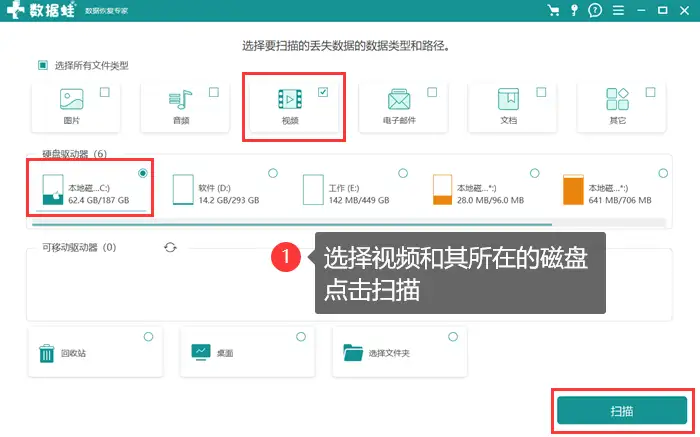Click the 工作 (E:) drive icon
This screenshot has height=437, width=700.
coord(313,190)
